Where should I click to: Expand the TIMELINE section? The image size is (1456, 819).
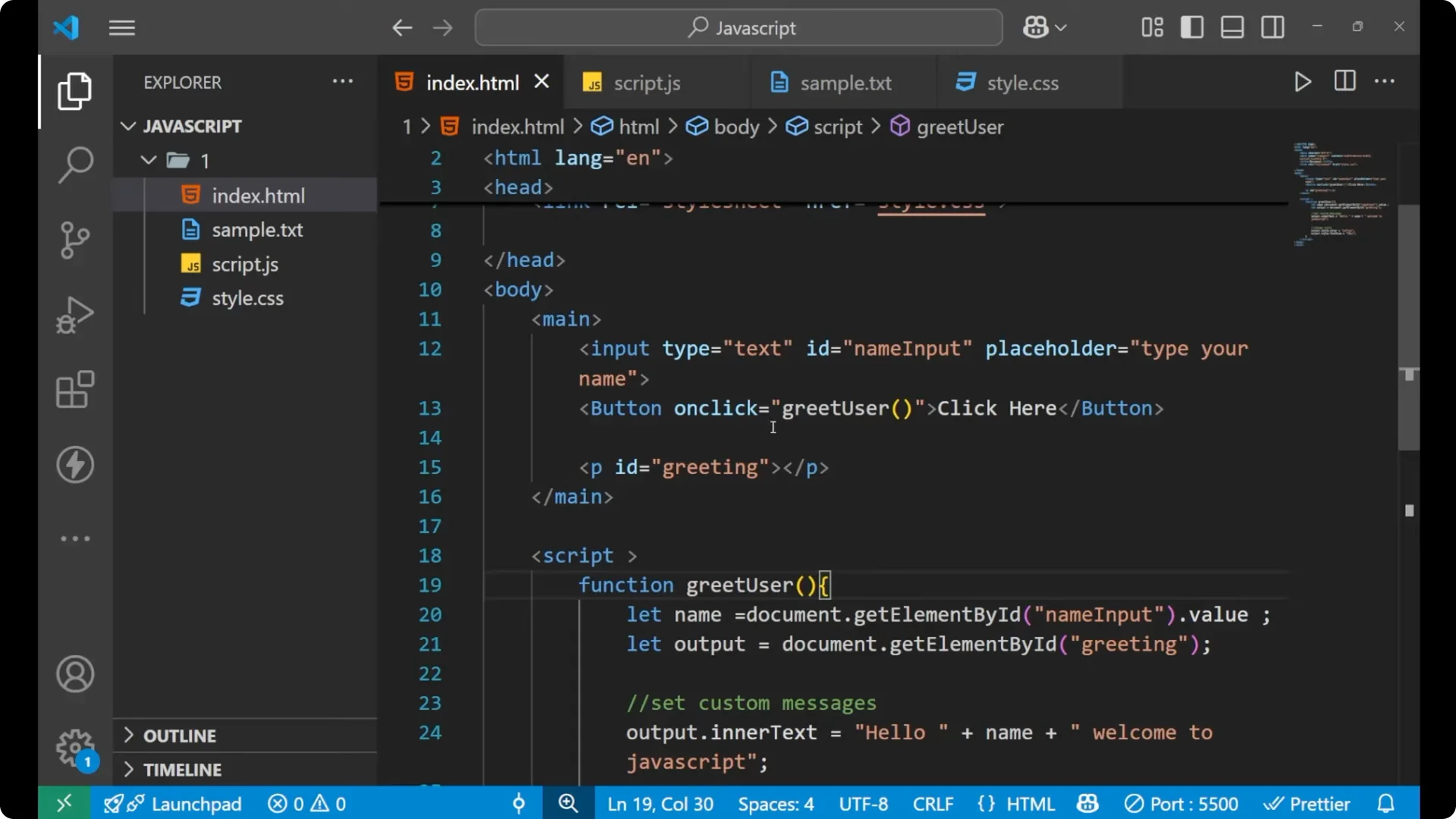[182, 769]
